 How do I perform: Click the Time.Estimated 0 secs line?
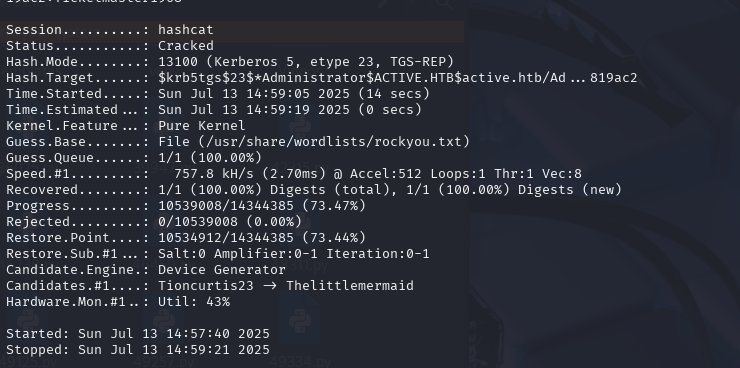(213, 110)
